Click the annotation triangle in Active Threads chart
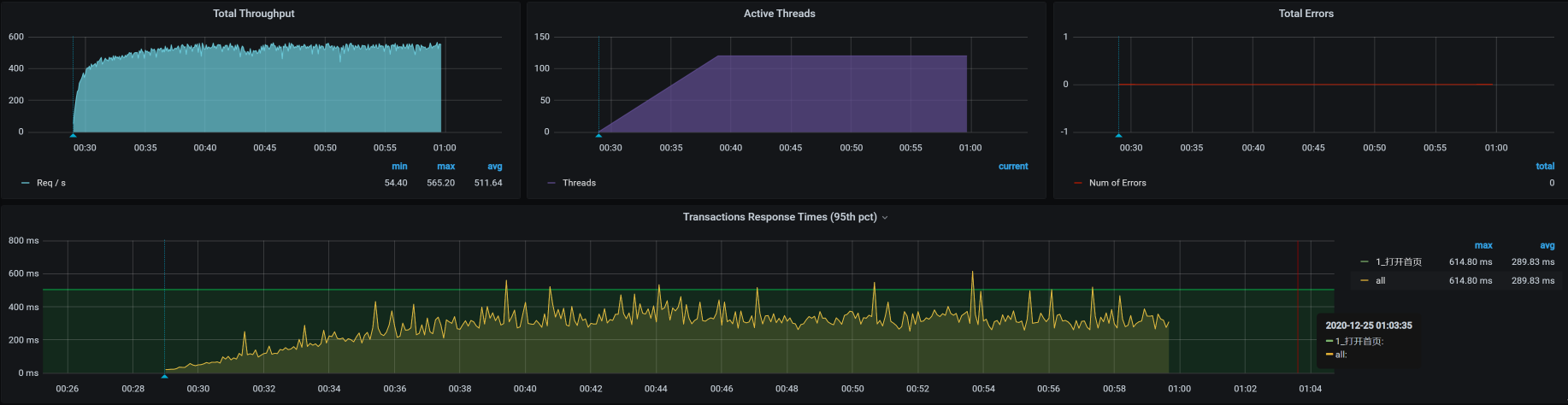1568x405 pixels. click(598, 135)
